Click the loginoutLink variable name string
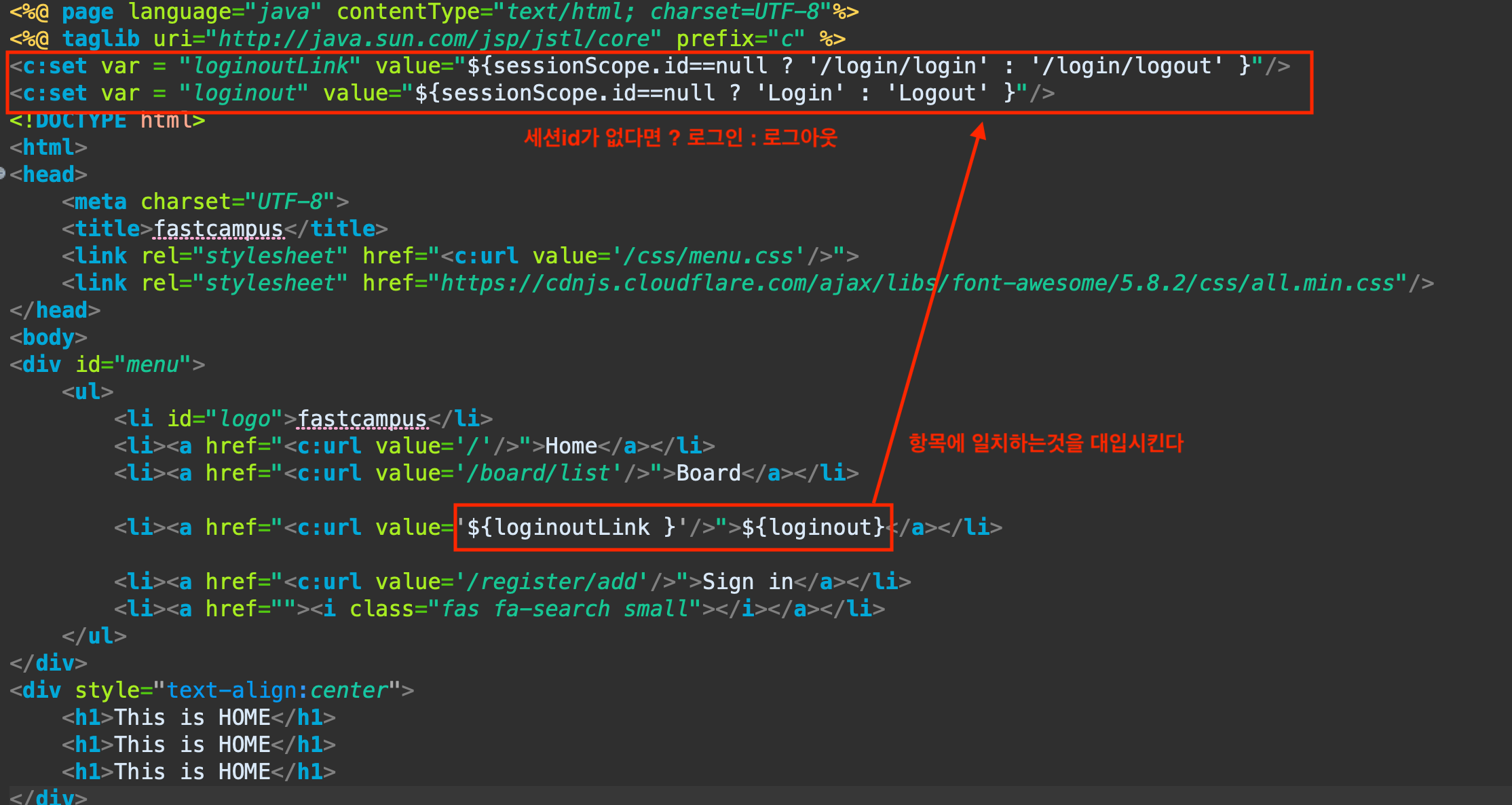Viewport: 1512px width, 805px height. coord(270,66)
